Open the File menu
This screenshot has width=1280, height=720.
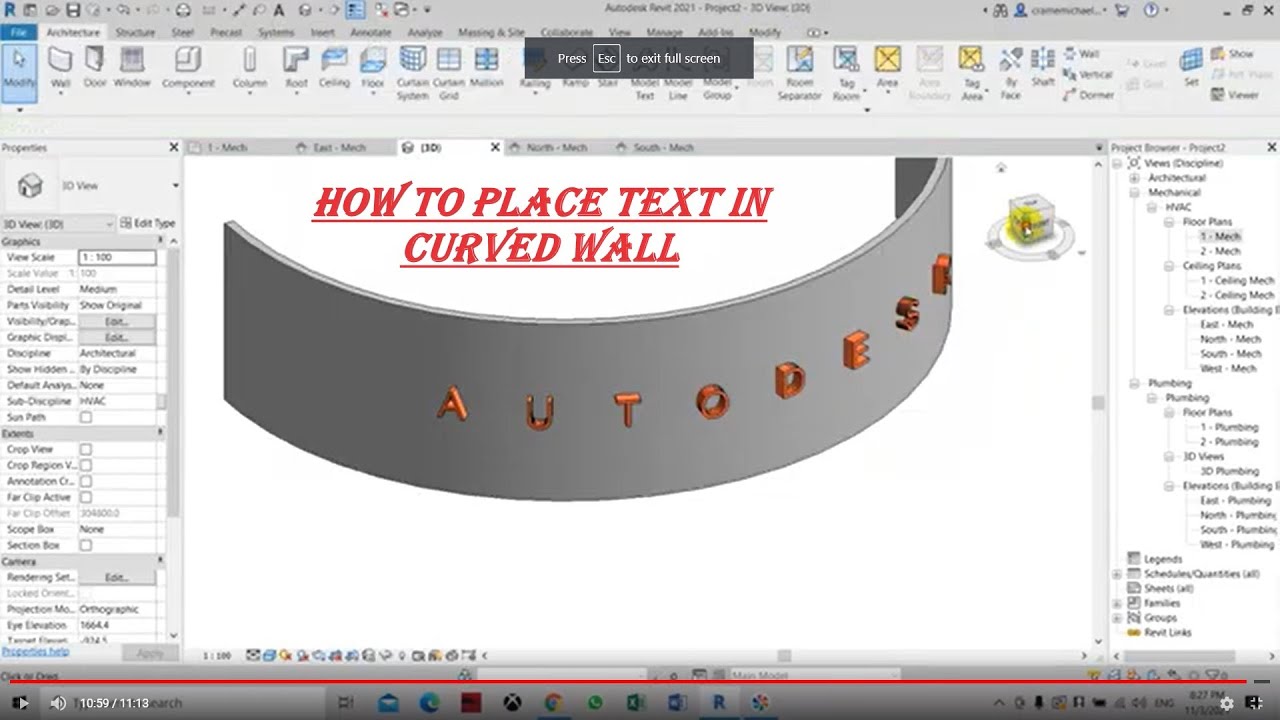18,32
